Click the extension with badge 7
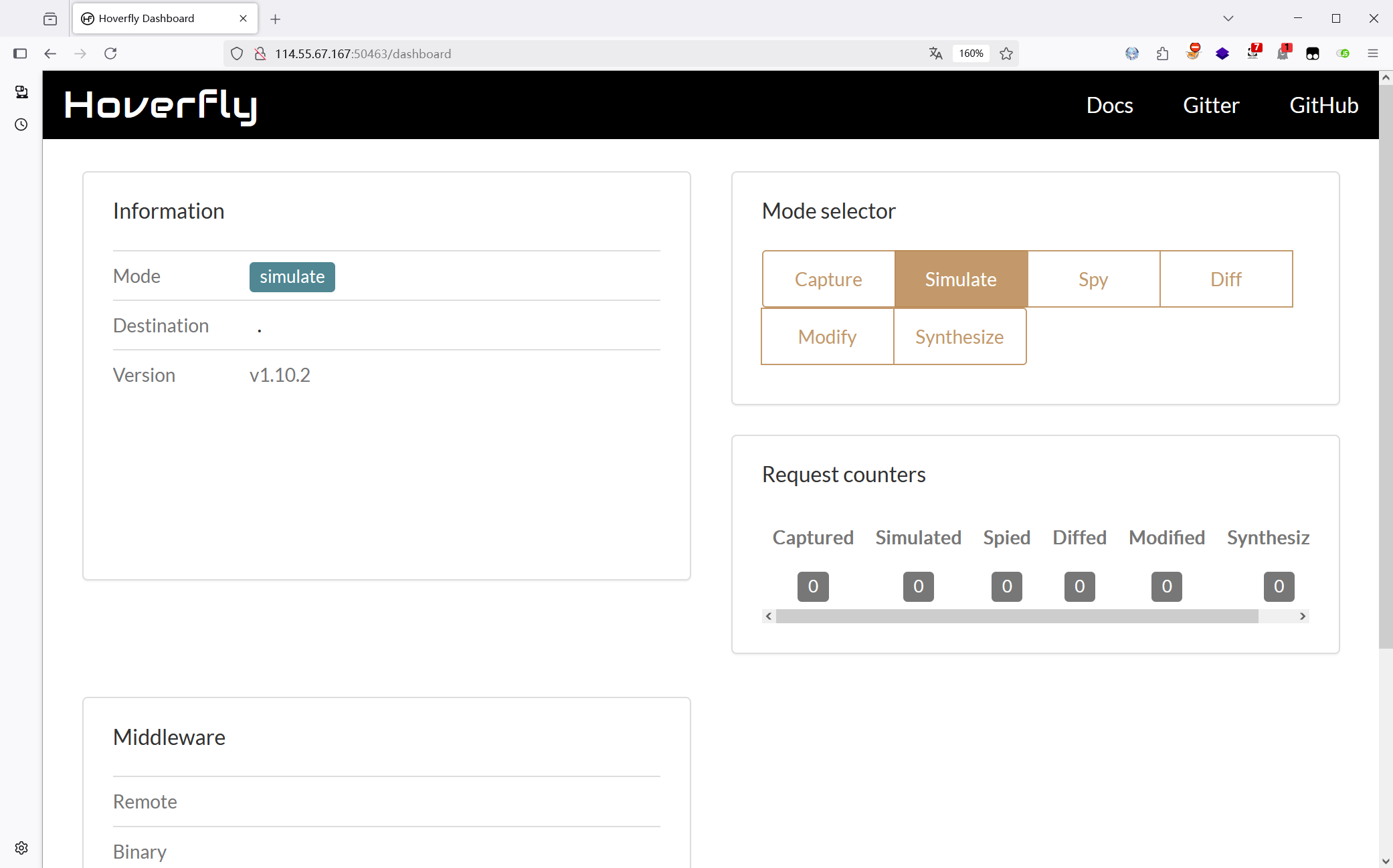This screenshot has height=868, width=1393. [1253, 52]
